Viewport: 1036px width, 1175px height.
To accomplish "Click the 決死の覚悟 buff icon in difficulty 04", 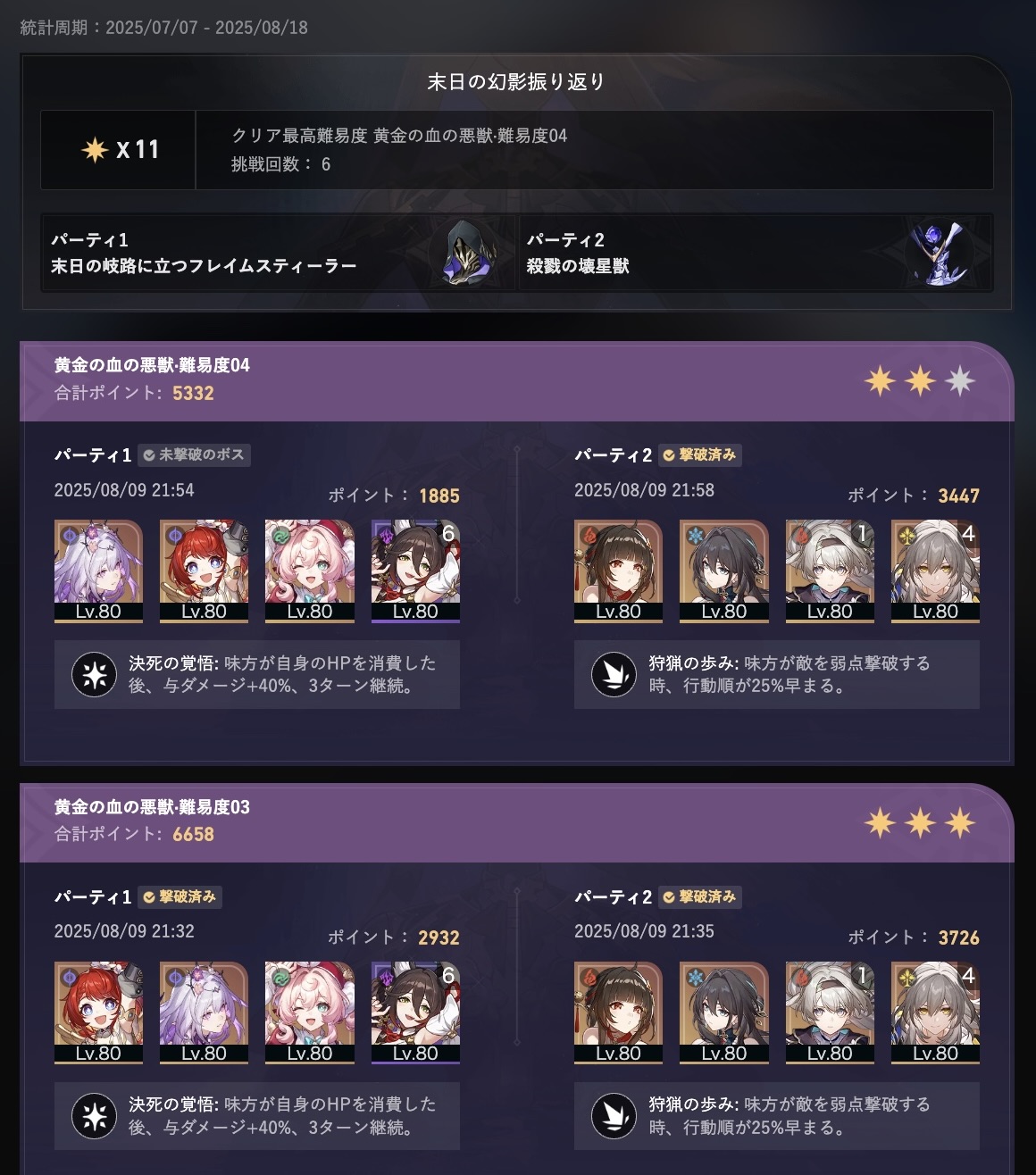I will (x=95, y=675).
